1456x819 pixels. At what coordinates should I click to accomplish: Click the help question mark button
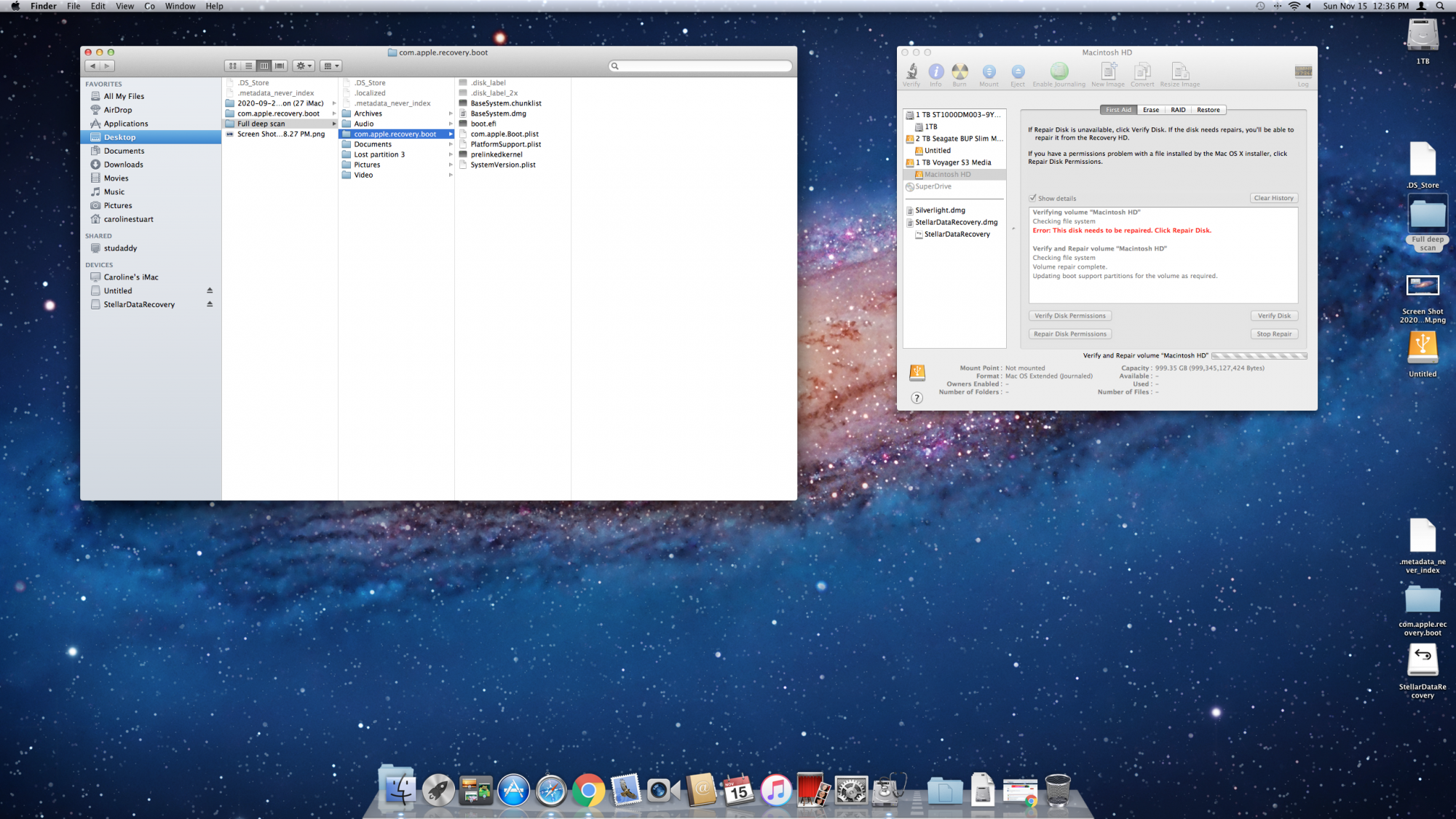click(x=917, y=397)
